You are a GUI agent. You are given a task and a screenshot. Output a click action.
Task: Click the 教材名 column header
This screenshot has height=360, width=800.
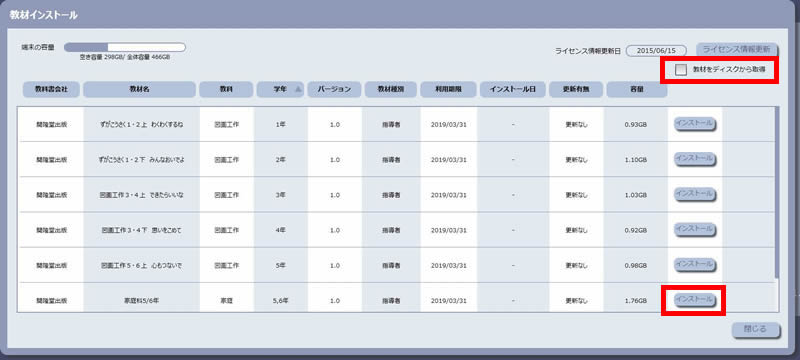point(139,89)
